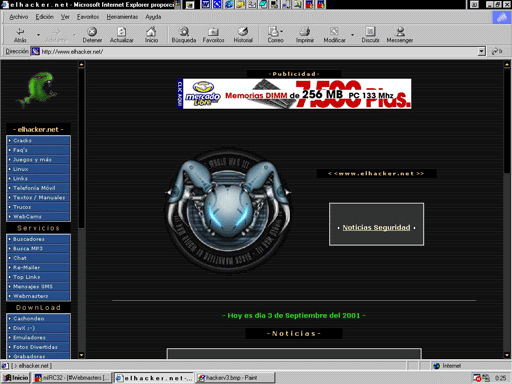Switch to mIRC32 taskbar window

(x=72, y=378)
